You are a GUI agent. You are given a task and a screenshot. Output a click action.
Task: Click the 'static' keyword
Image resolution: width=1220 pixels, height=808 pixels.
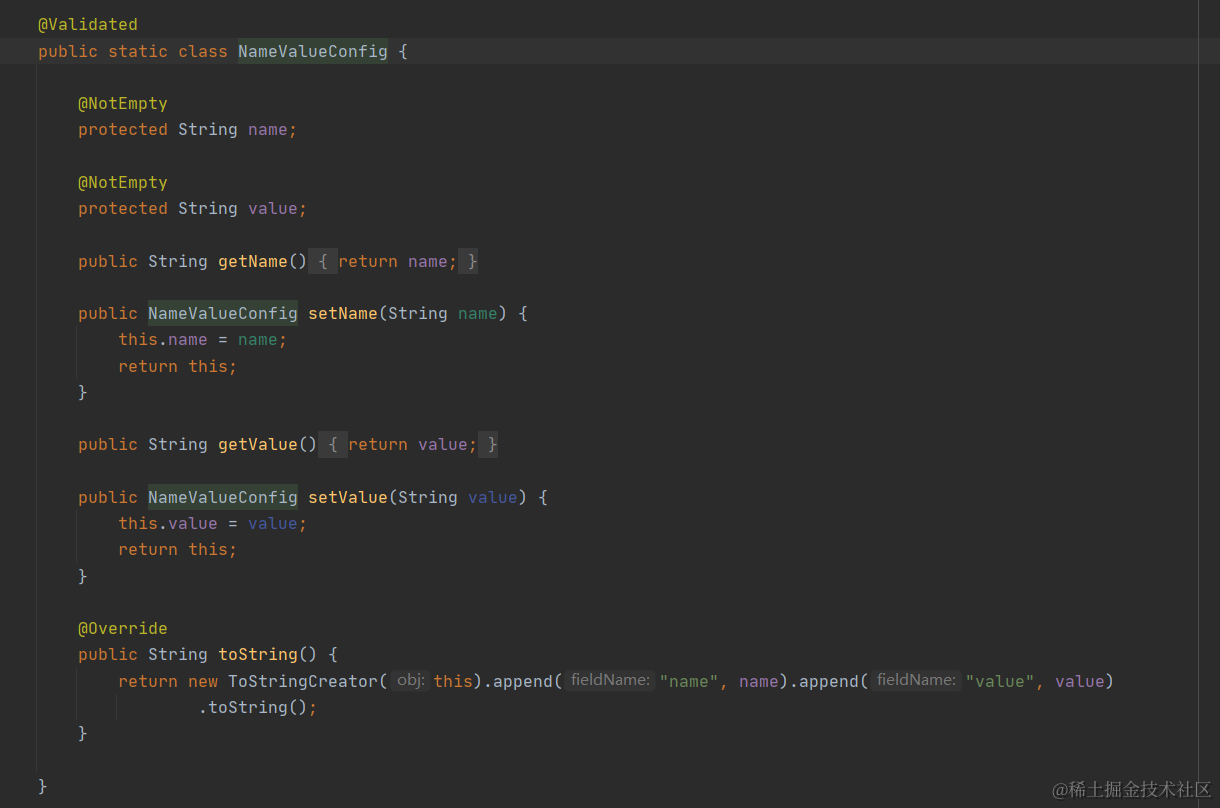pyautogui.click(x=138, y=51)
